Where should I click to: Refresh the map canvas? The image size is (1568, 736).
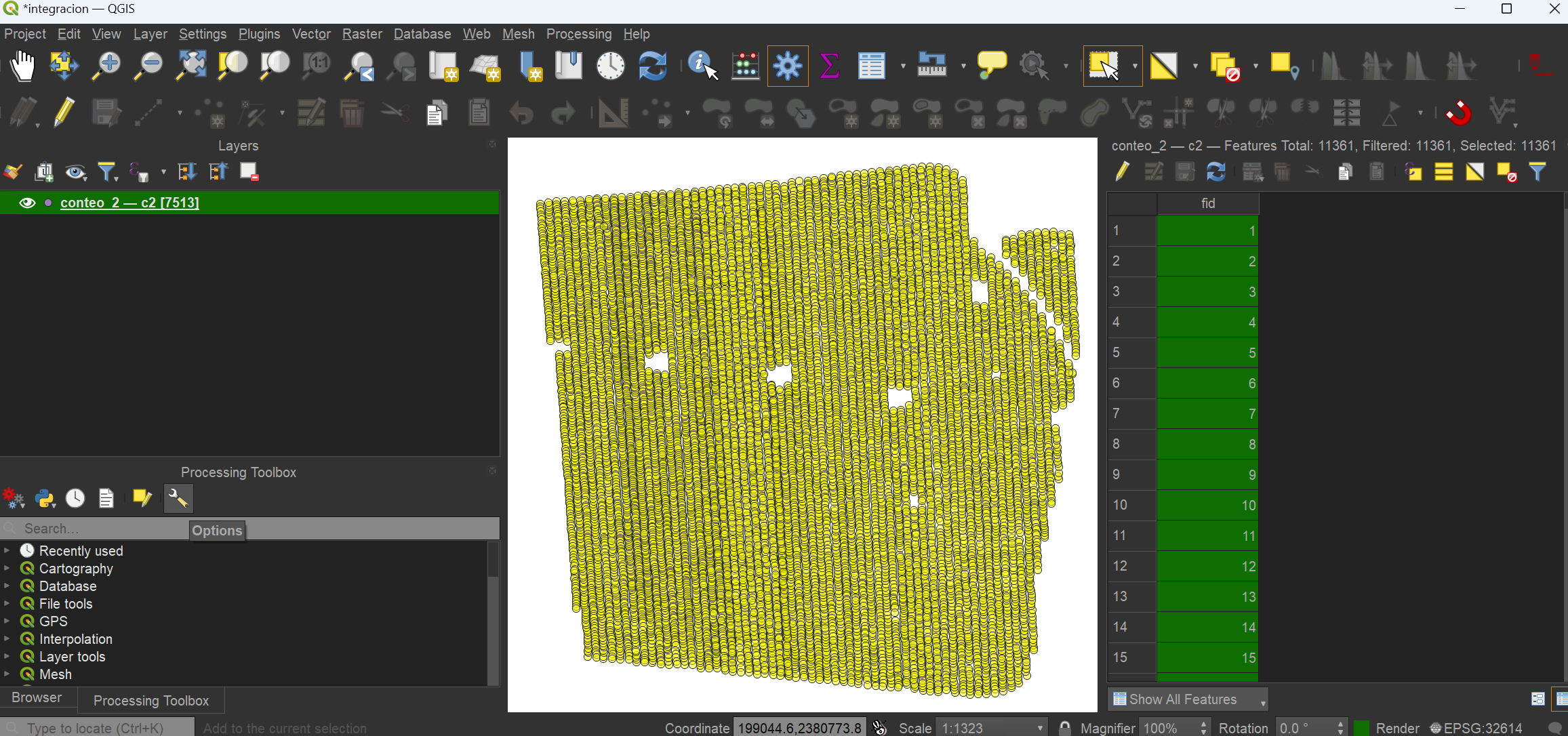(x=651, y=66)
